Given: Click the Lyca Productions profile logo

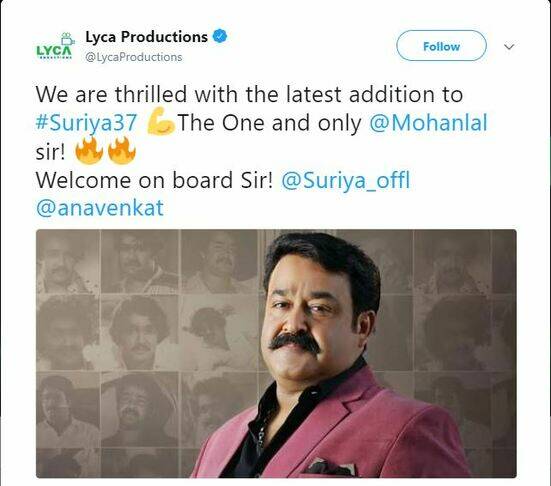Looking at the screenshot, I should pyautogui.click(x=55, y=46).
